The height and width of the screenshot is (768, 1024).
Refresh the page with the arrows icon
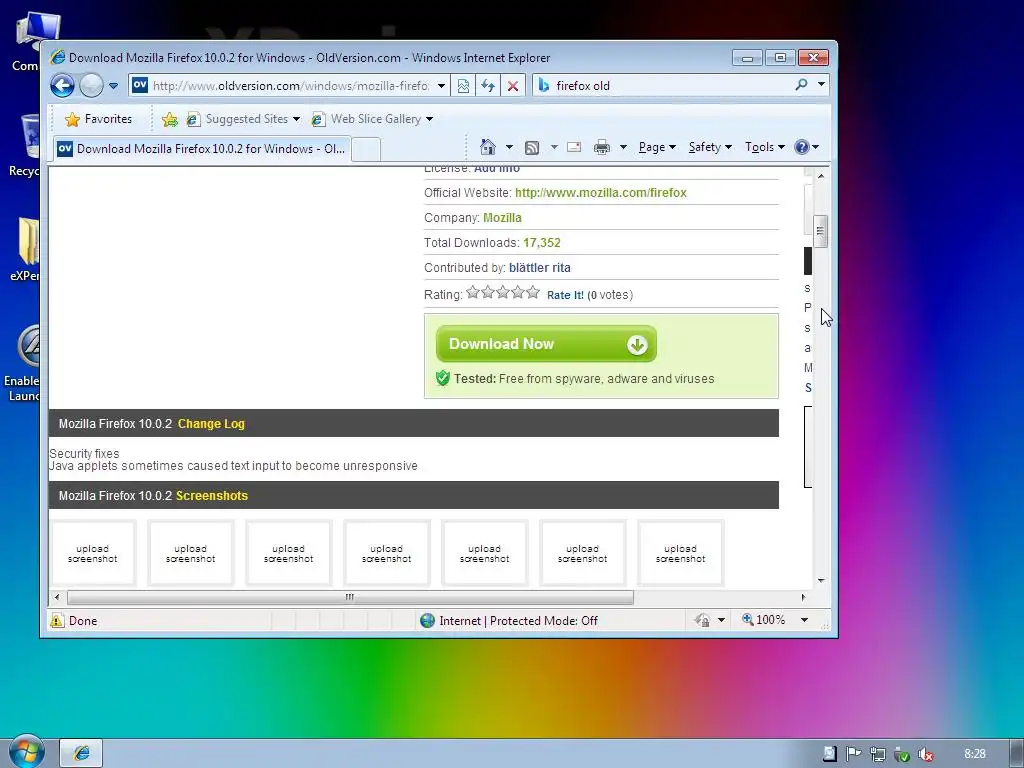tap(488, 86)
